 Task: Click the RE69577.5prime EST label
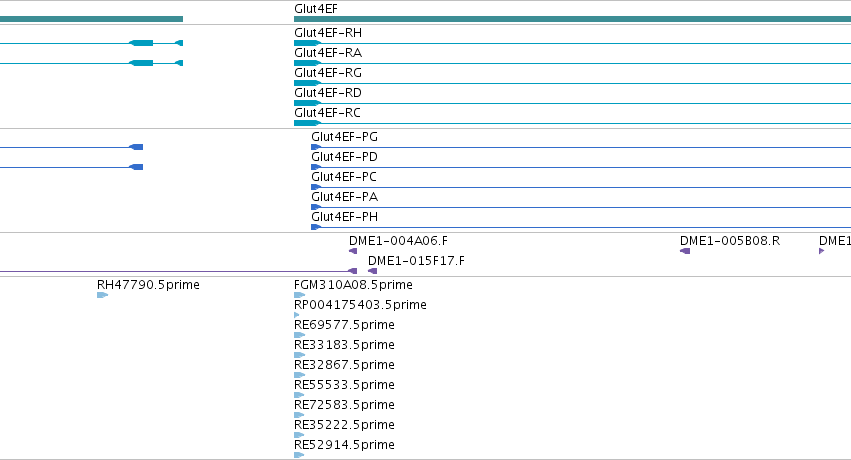[344, 324]
